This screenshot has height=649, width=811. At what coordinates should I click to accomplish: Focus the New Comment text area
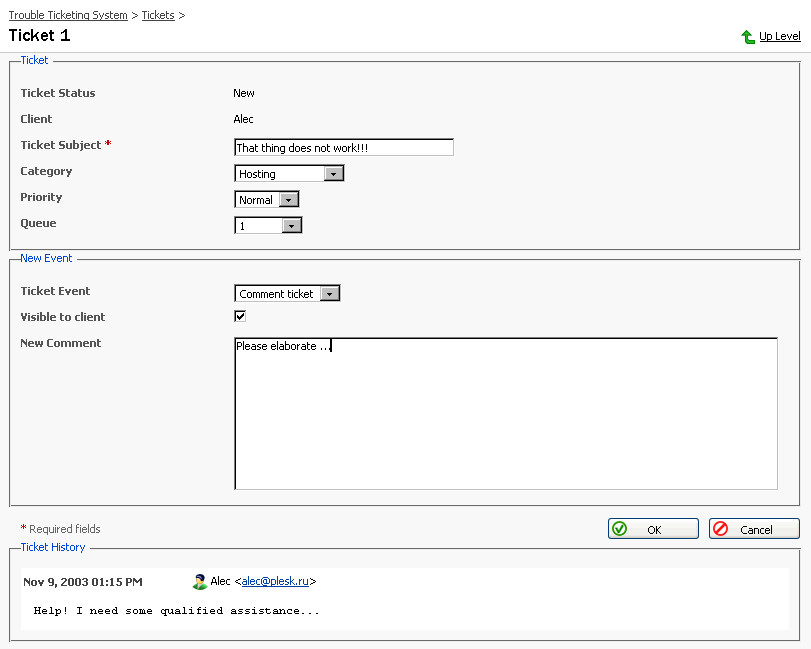click(x=505, y=413)
